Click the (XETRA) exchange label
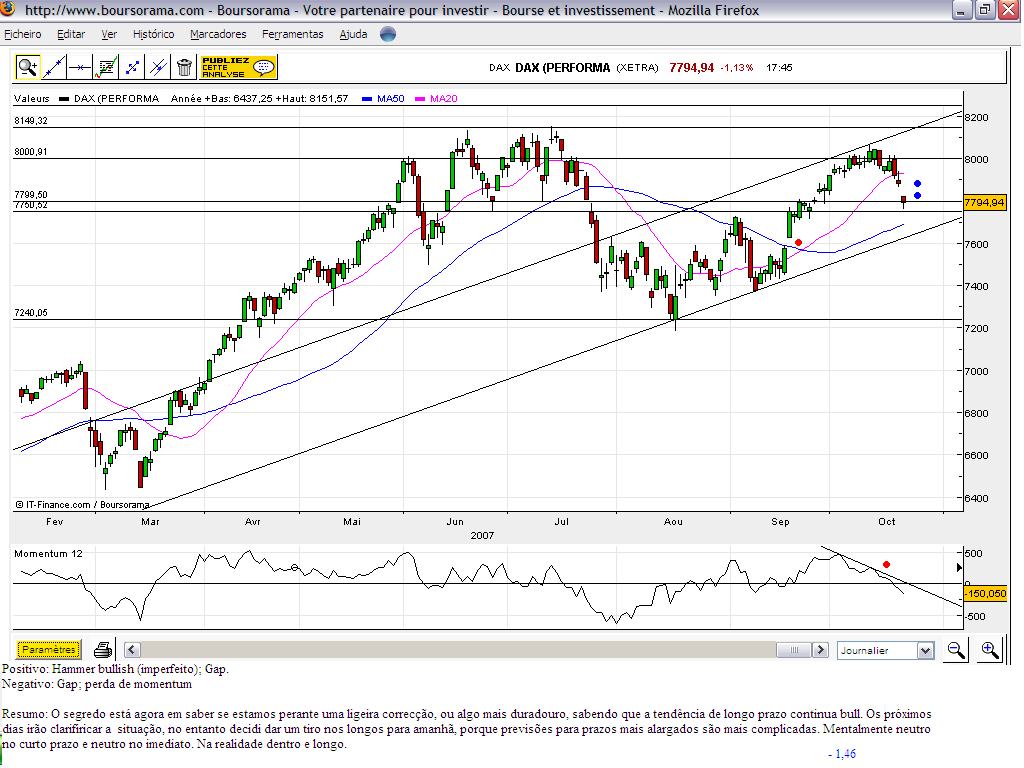Image resolution: width=1024 pixels, height=768 pixels. coord(637,68)
